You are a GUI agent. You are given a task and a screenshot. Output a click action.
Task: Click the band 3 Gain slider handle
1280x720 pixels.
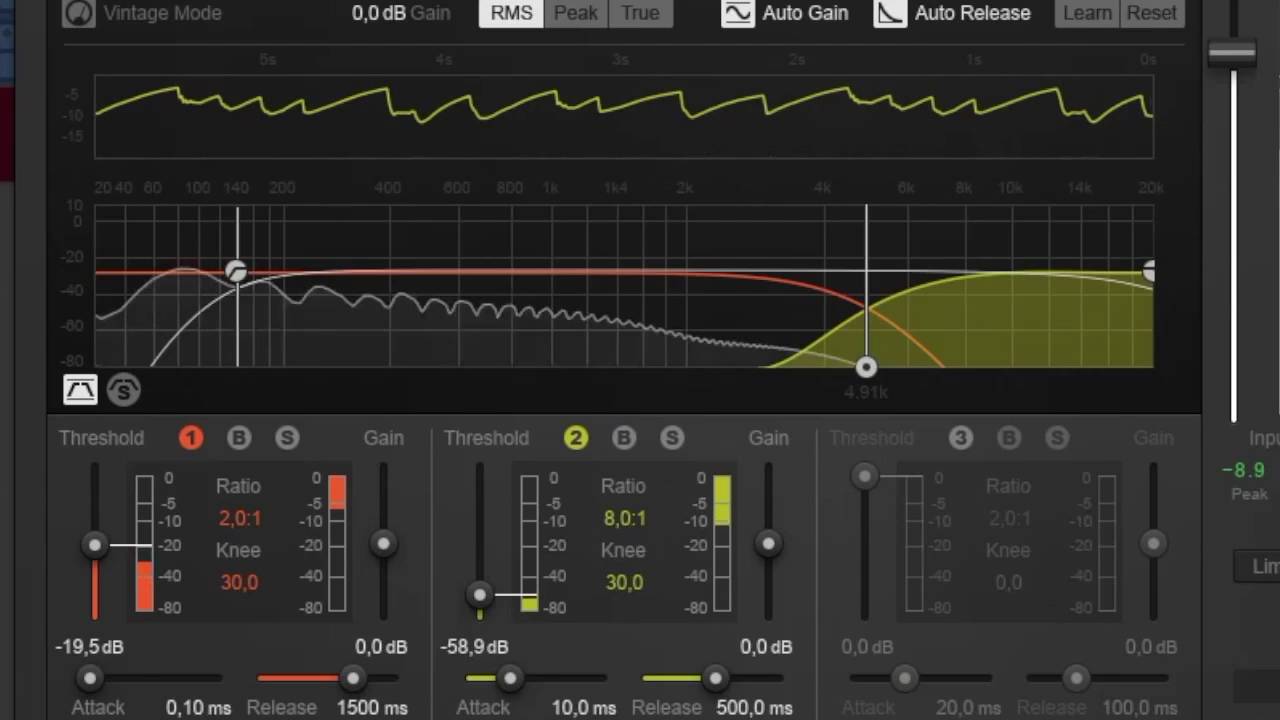(x=1153, y=543)
